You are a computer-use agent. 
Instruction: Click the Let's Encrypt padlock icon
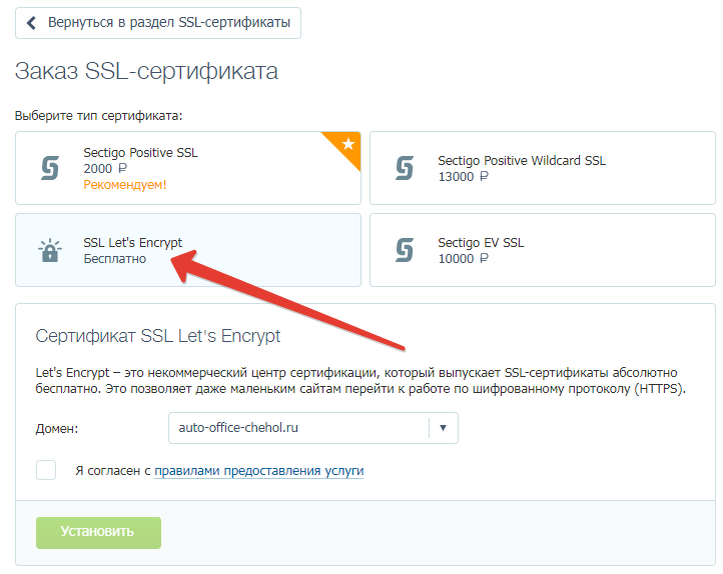pyautogui.click(x=50, y=250)
